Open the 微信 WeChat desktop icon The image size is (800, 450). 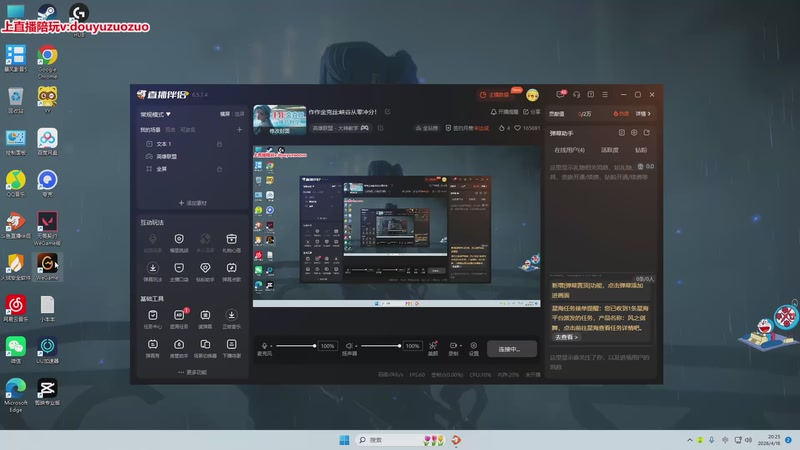tap(16, 349)
